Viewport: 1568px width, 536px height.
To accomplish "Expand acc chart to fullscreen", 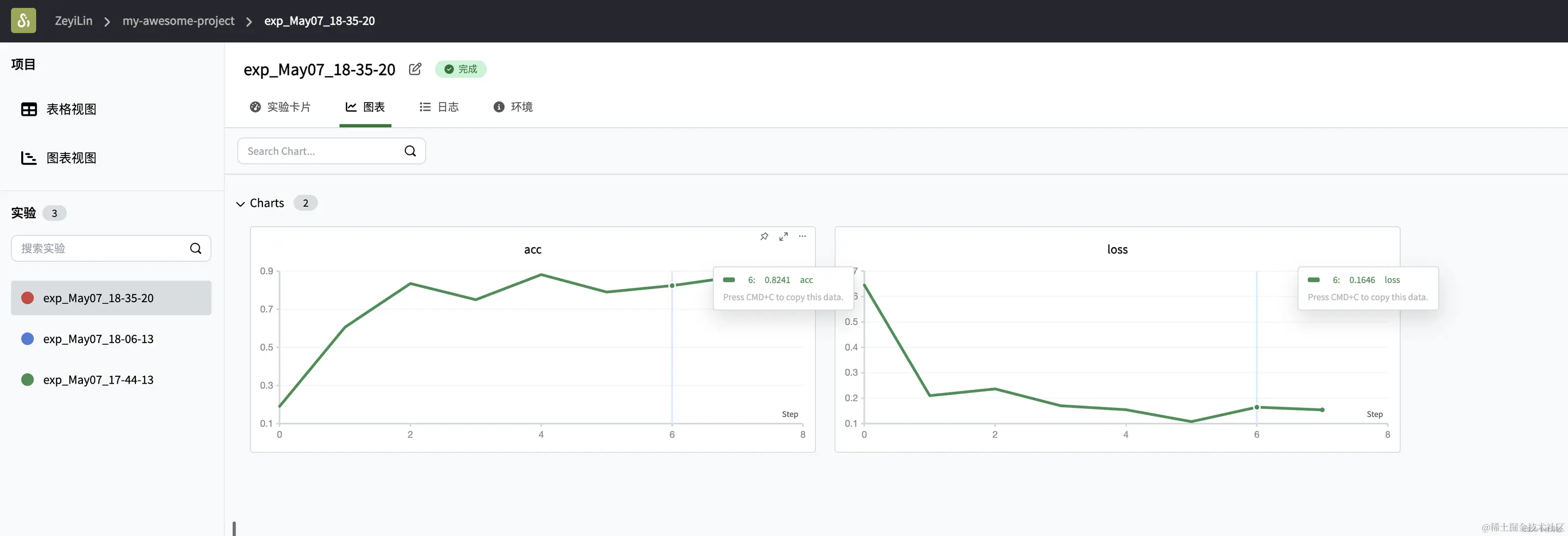I will [x=783, y=236].
